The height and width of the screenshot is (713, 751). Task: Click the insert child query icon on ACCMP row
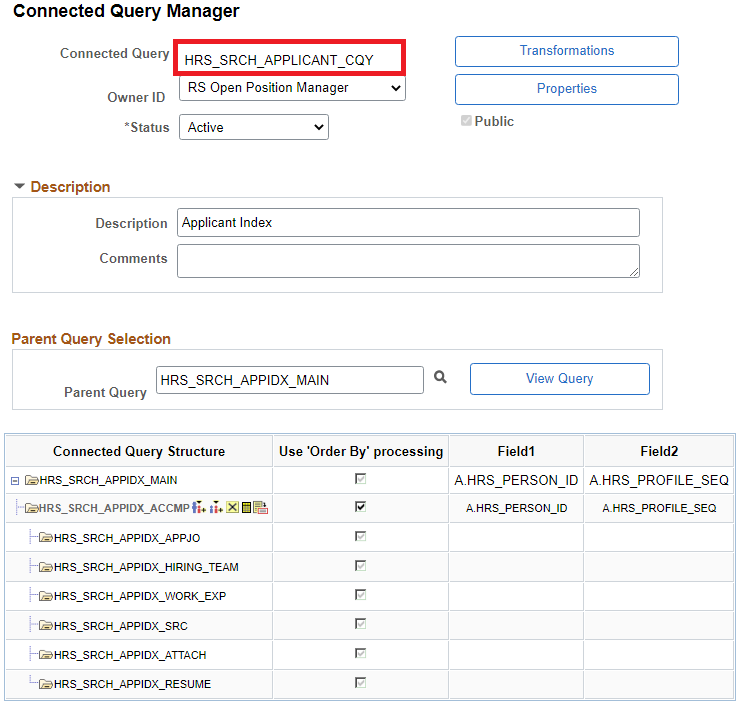pyautogui.click(x=216, y=508)
